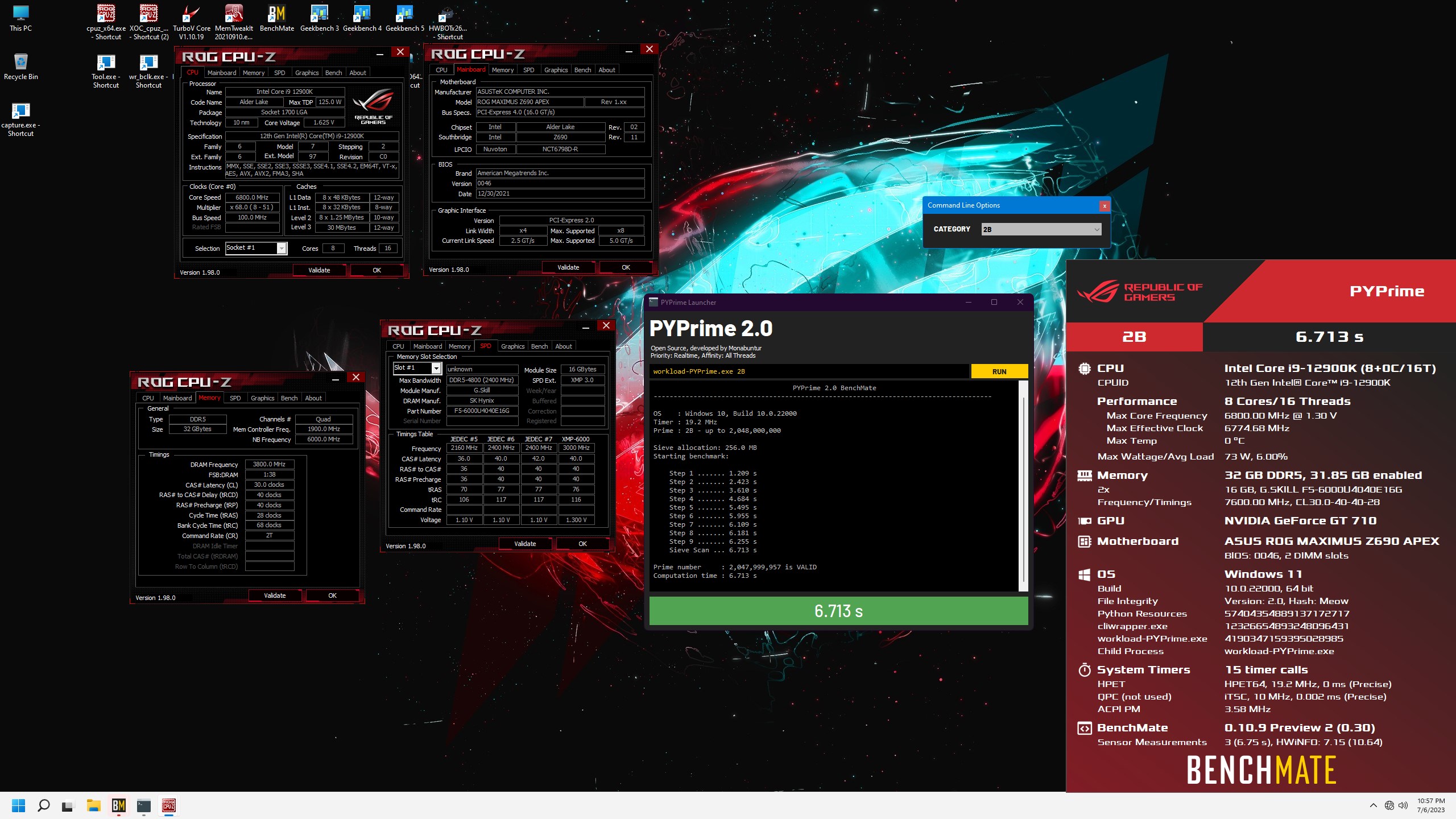The image size is (1456, 819).
Task: Click 'Prime number : 2,047,999,957 is VALID' line
Action: pos(735,567)
